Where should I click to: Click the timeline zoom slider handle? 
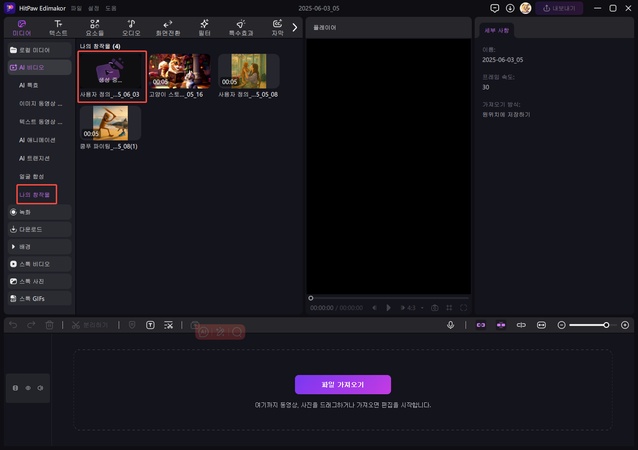[x=606, y=325]
